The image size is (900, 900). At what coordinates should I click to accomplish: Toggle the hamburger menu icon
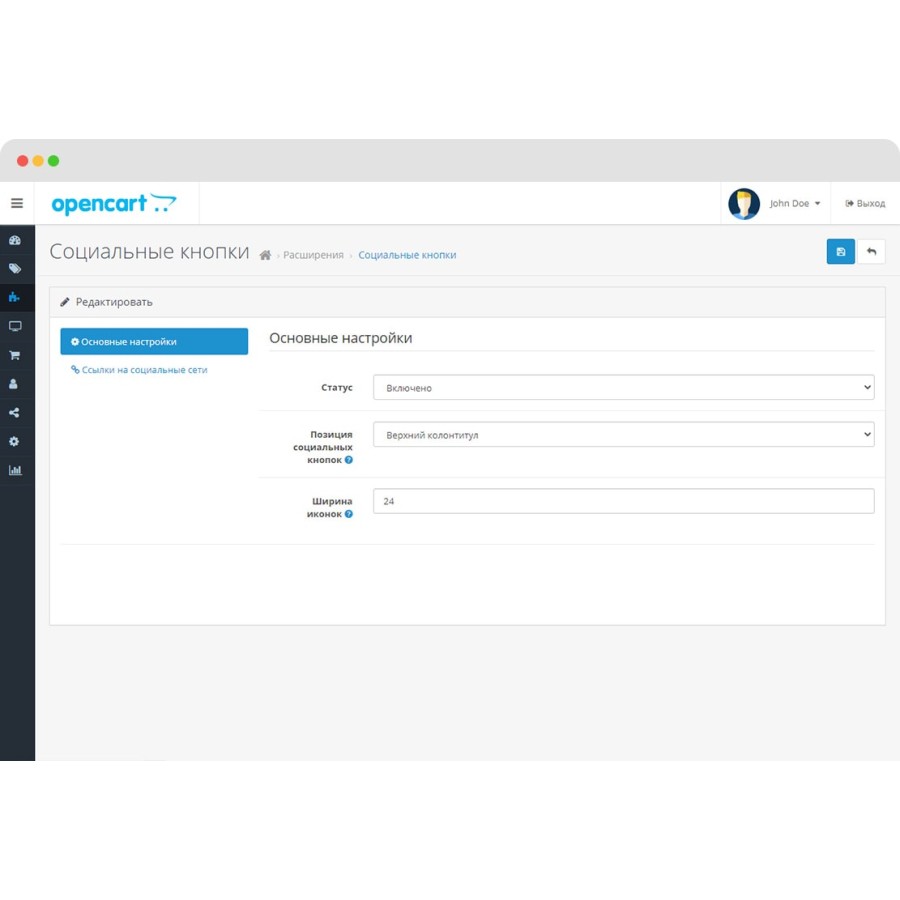tap(17, 203)
